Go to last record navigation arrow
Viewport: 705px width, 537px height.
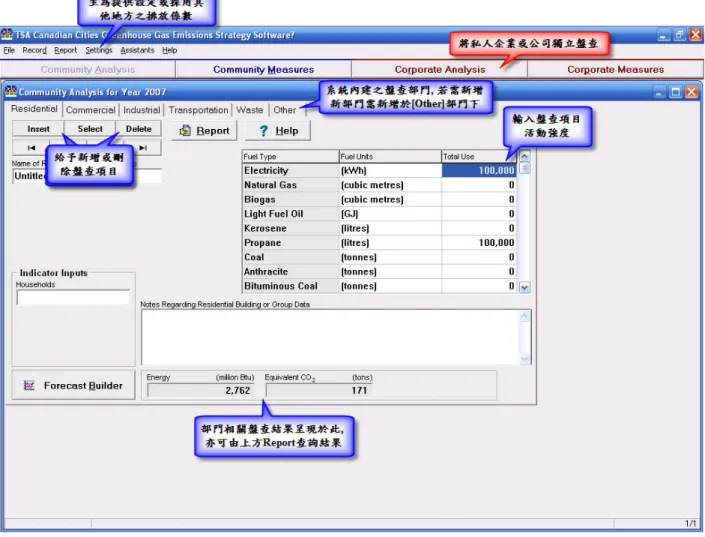coord(143,148)
